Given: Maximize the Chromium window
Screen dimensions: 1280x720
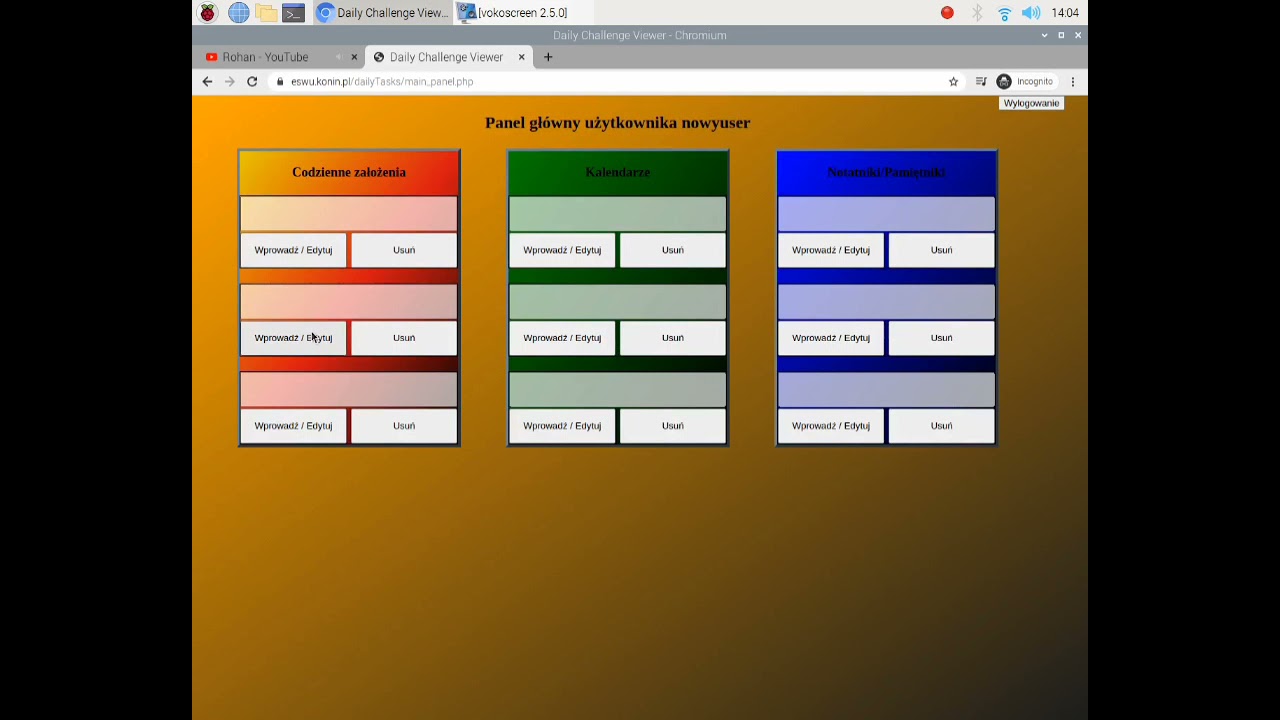Looking at the screenshot, I should pos(1061,35).
